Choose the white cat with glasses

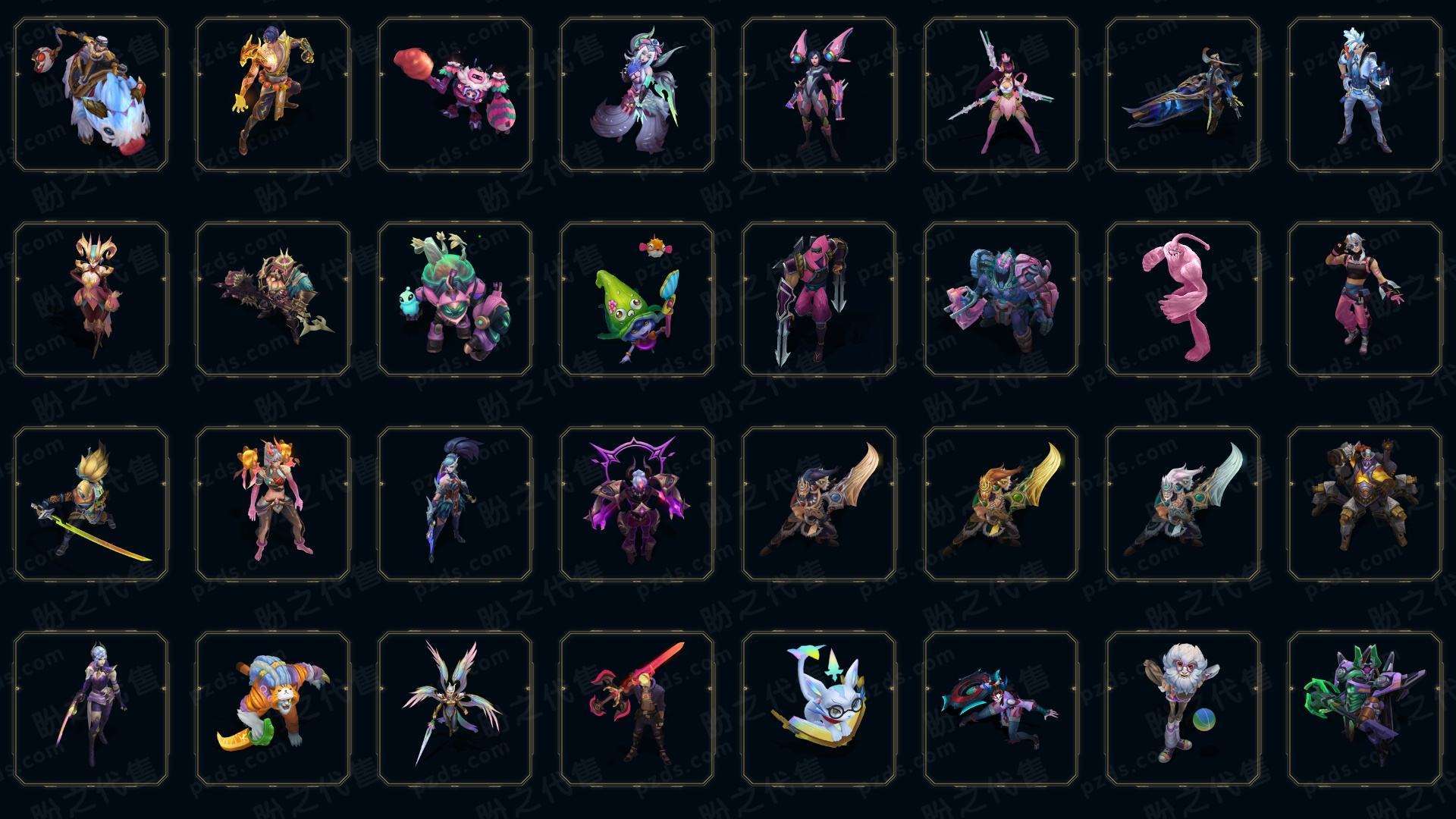coord(819,709)
